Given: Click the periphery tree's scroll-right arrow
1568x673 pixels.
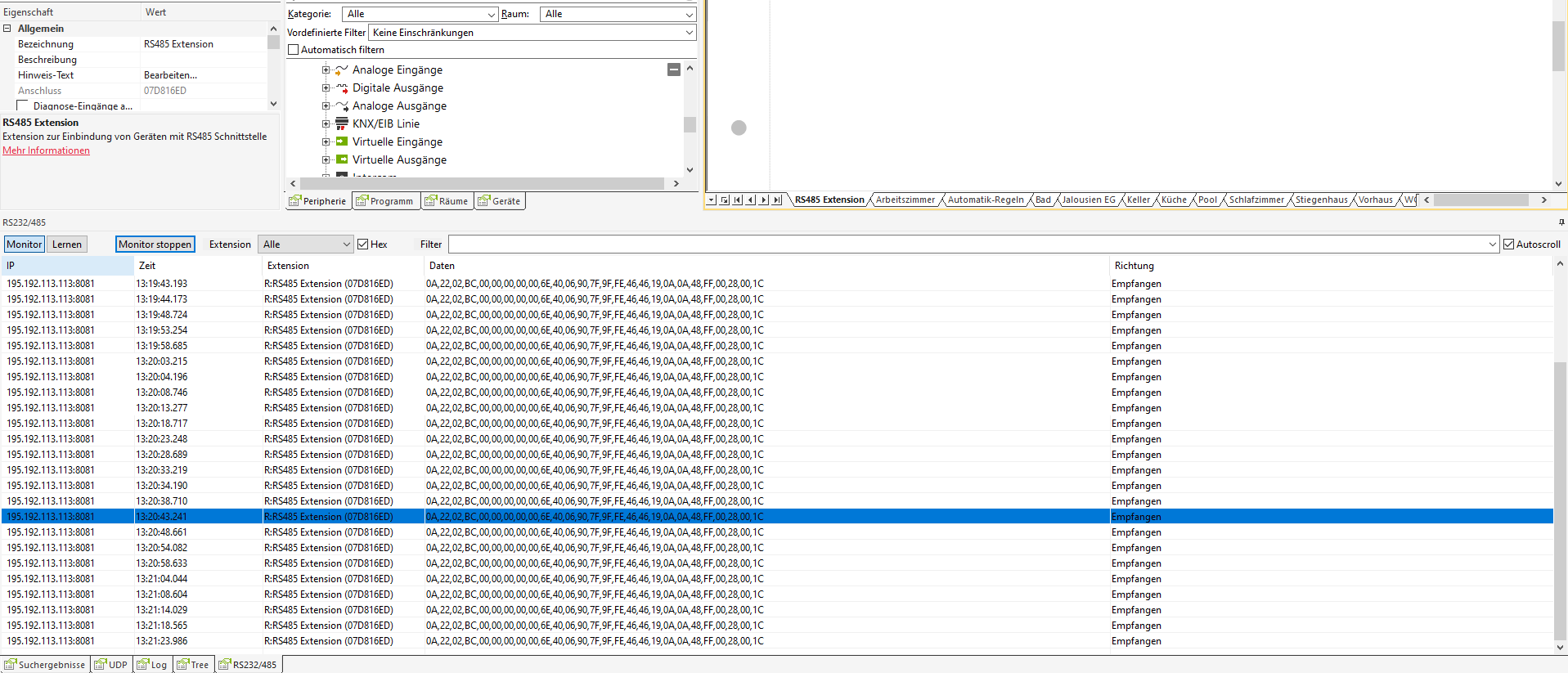Looking at the screenshot, I should click(x=676, y=183).
